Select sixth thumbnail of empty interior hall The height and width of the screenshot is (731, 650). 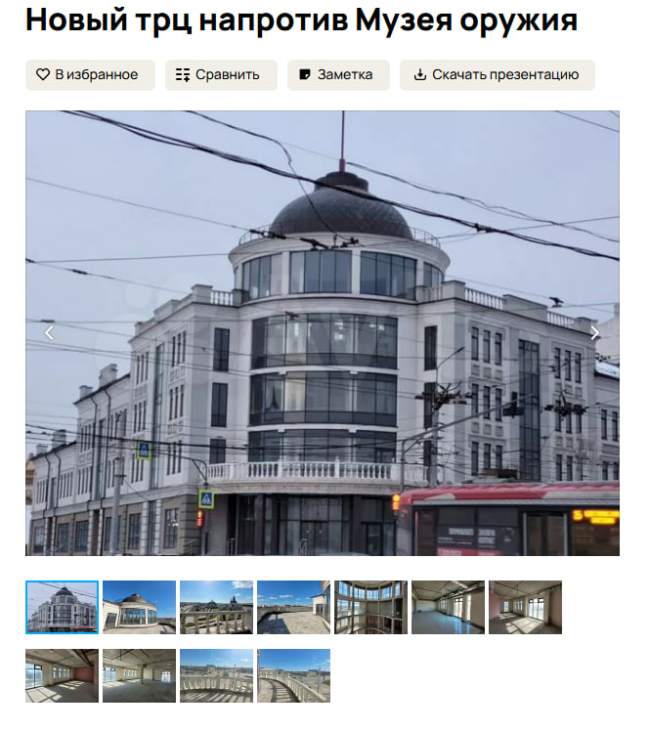pyautogui.click(x=448, y=607)
